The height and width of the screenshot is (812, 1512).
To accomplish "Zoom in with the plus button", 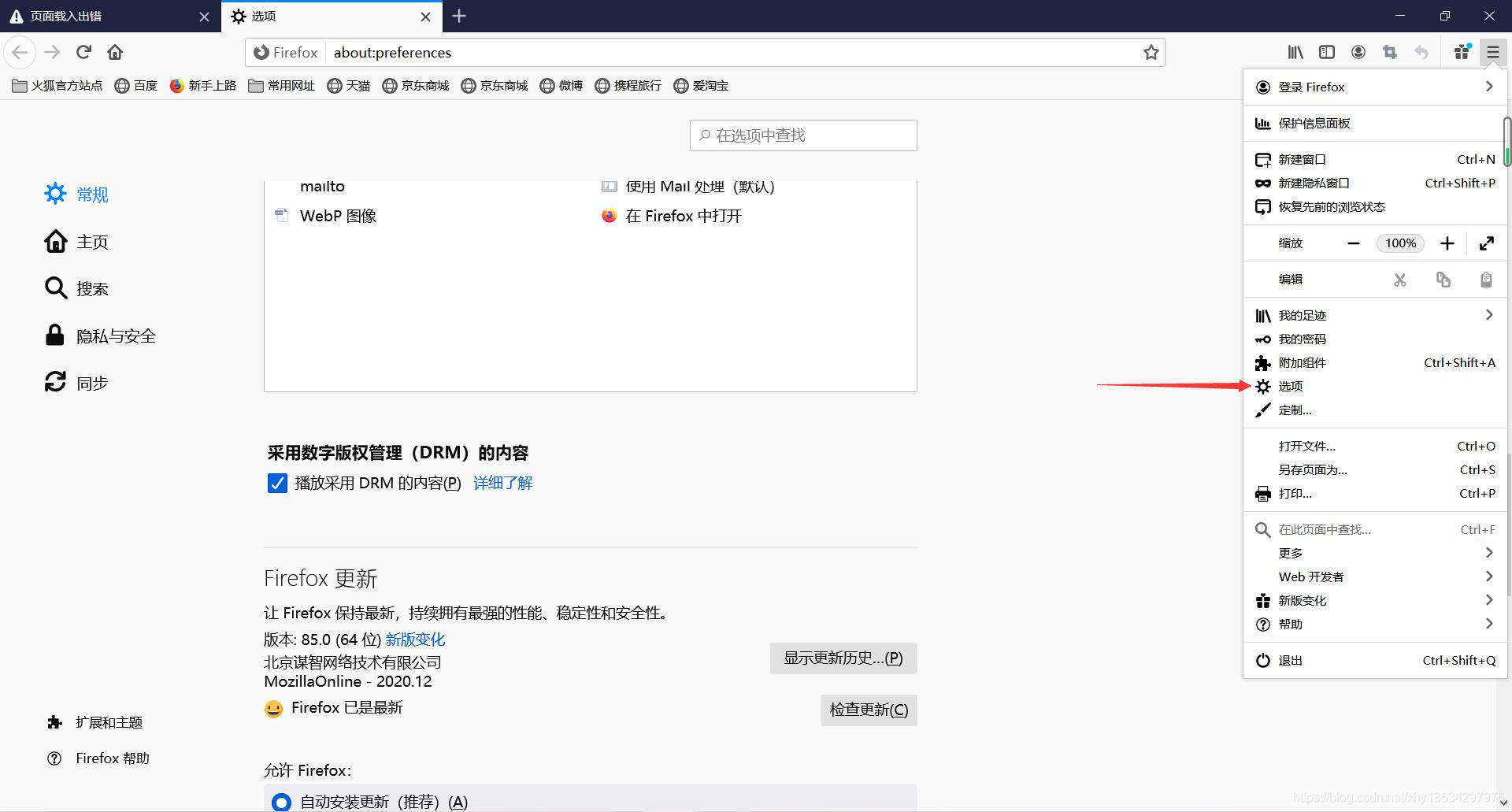I will (x=1447, y=243).
